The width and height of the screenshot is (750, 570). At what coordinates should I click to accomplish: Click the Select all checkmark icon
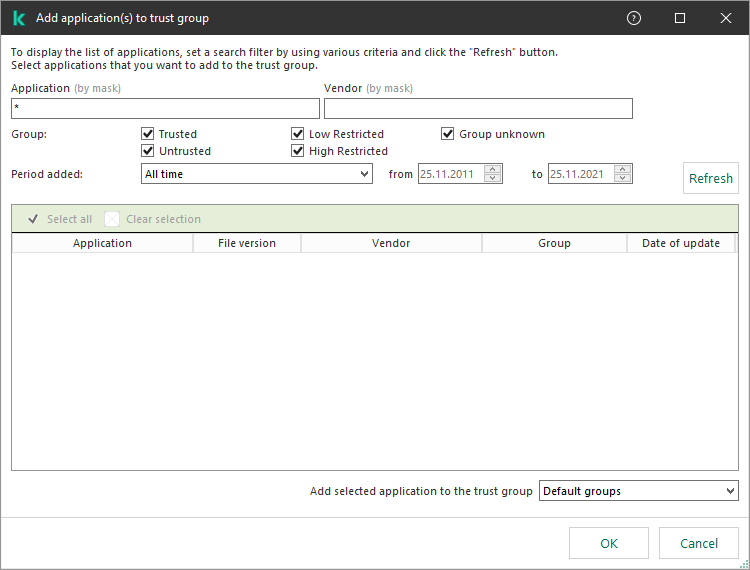(33, 219)
